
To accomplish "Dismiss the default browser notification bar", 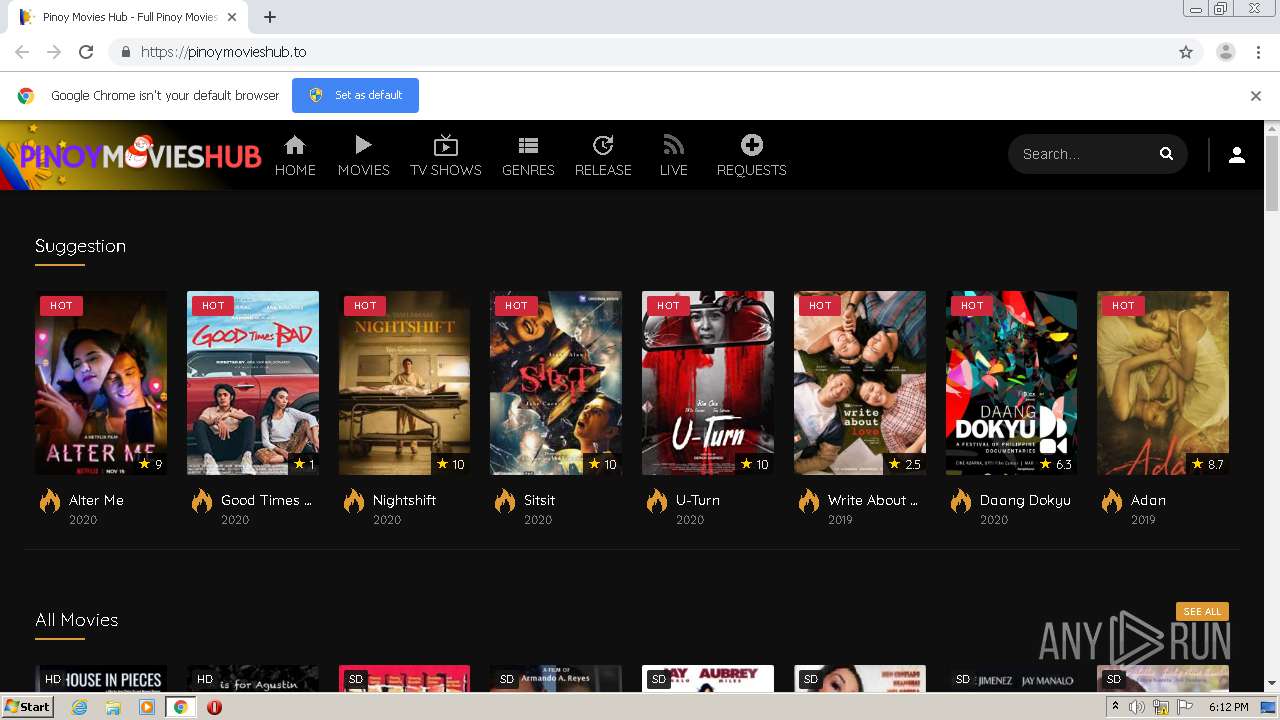I will (1255, 96).
